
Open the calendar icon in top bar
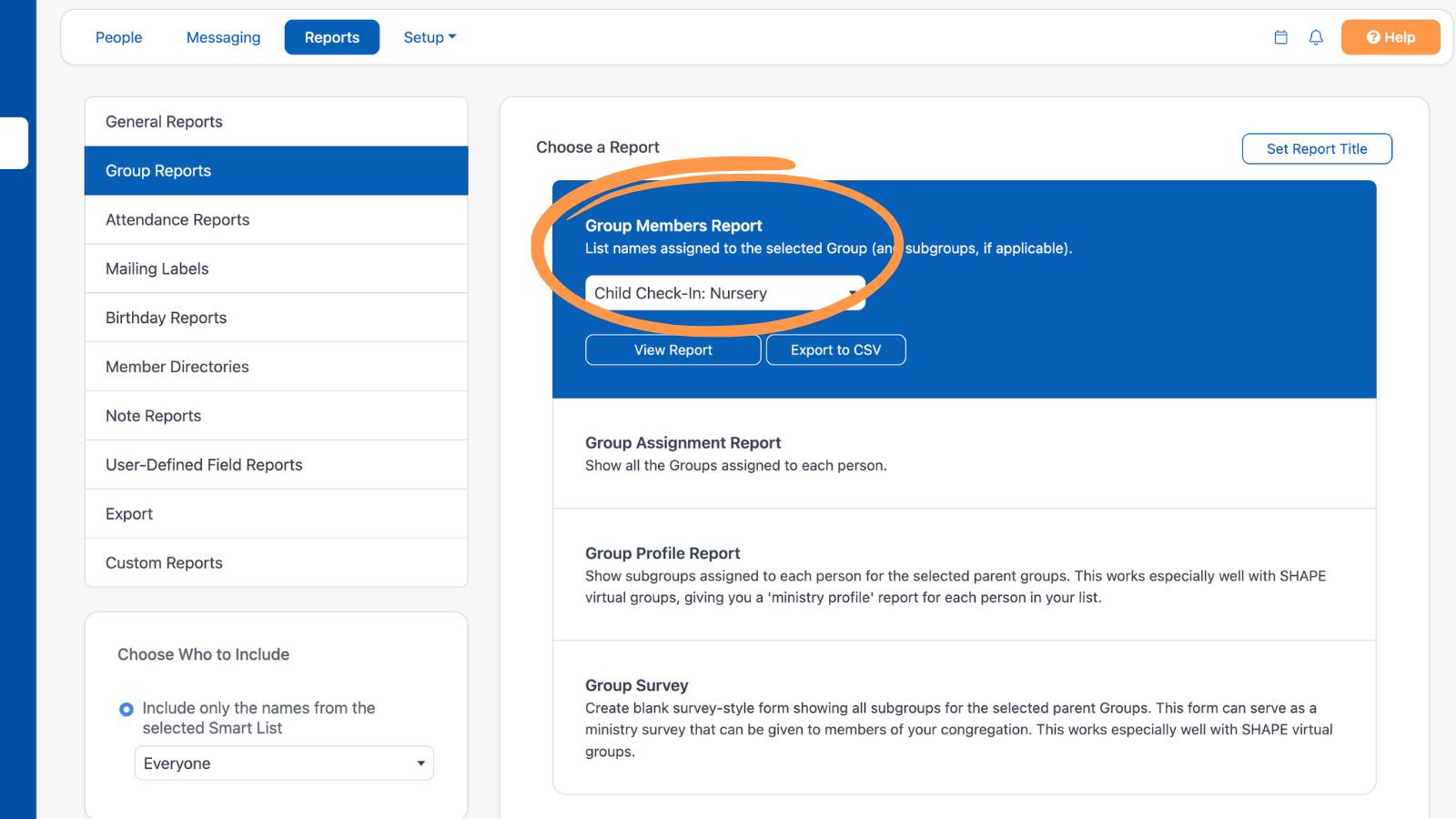click(1280, 37)
